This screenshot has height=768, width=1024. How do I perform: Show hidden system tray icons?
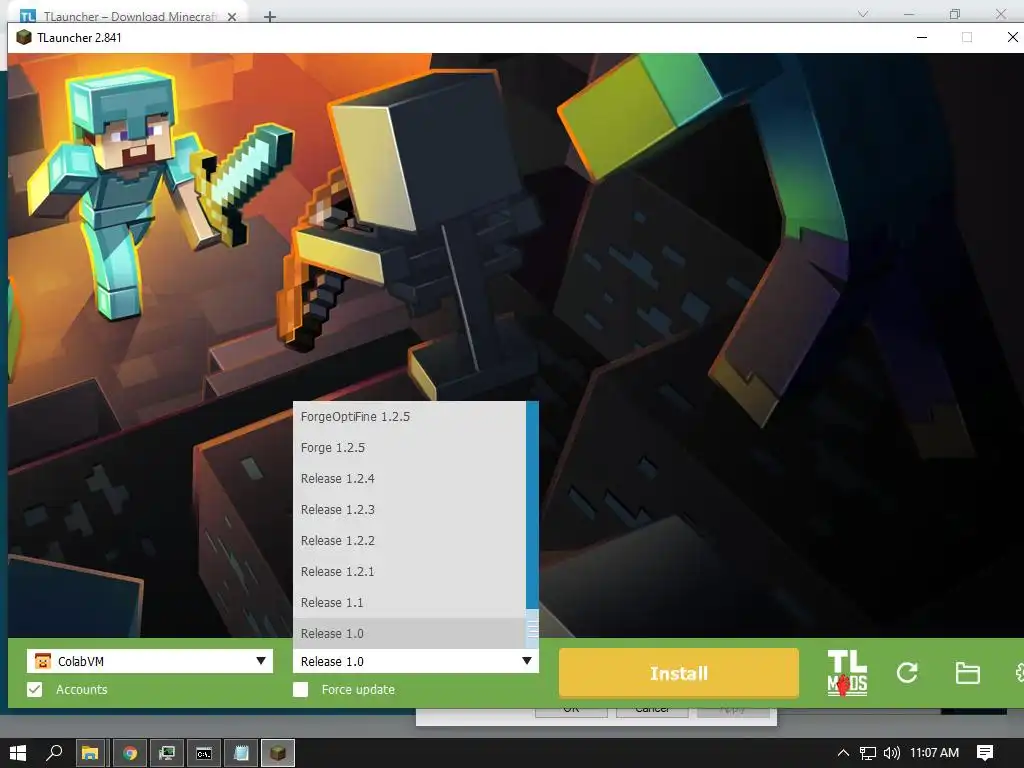[843, 753]
